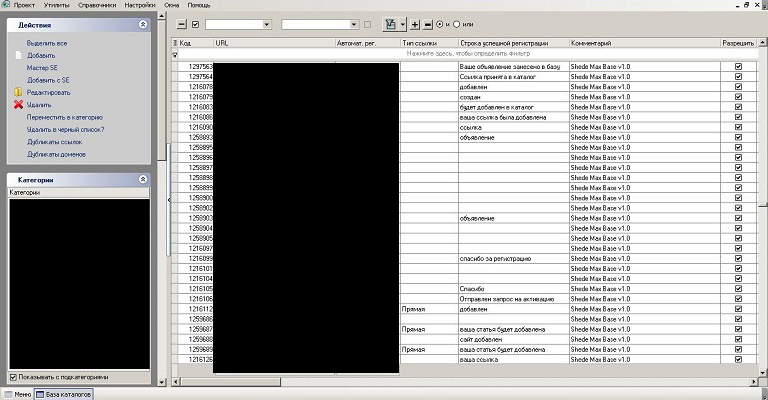Toggle Показывать с подкатегориями checkbox
The width and height of the screenshot is (768, 400).
13,377
